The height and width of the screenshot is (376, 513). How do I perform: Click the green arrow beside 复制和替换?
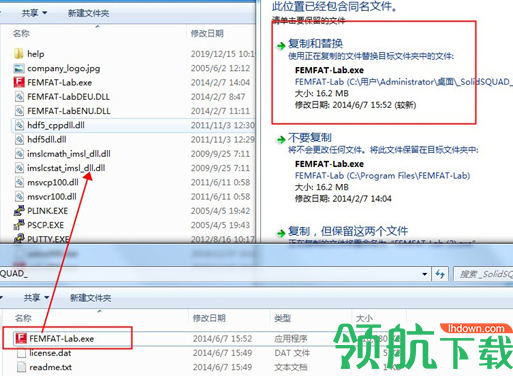coord(281,45)
